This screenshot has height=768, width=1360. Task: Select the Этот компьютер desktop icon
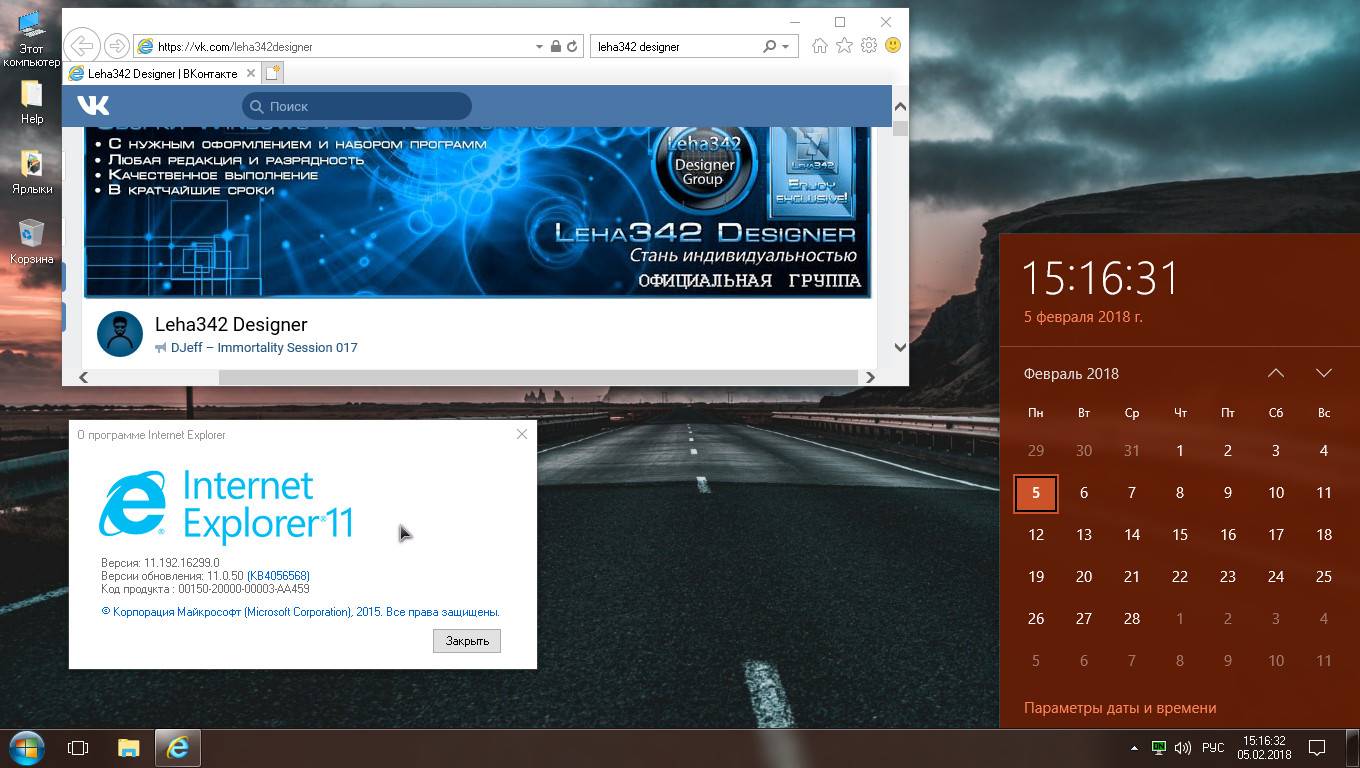[32, 39]
